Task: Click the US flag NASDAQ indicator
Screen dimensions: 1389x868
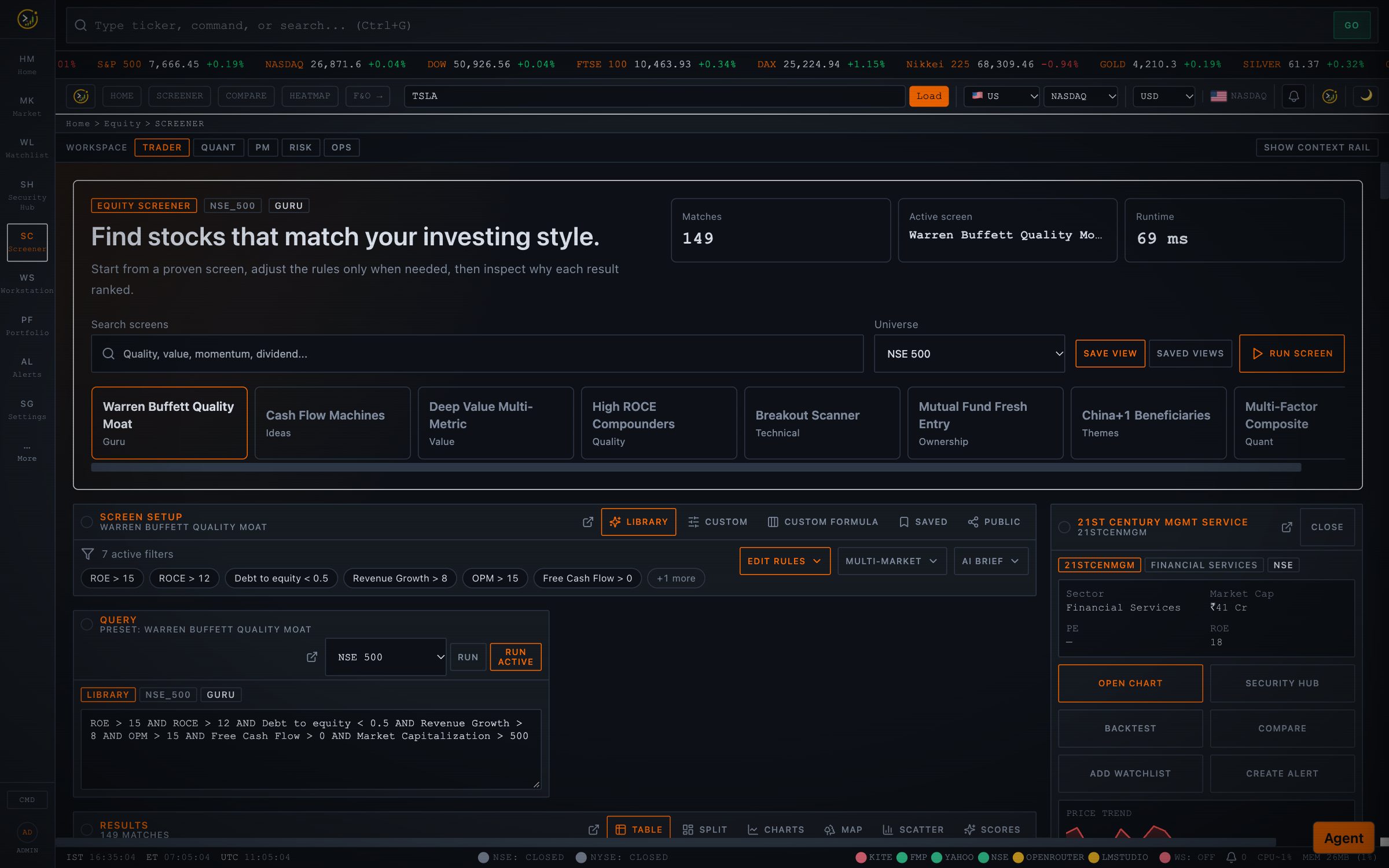Action: pos(1238,96)
